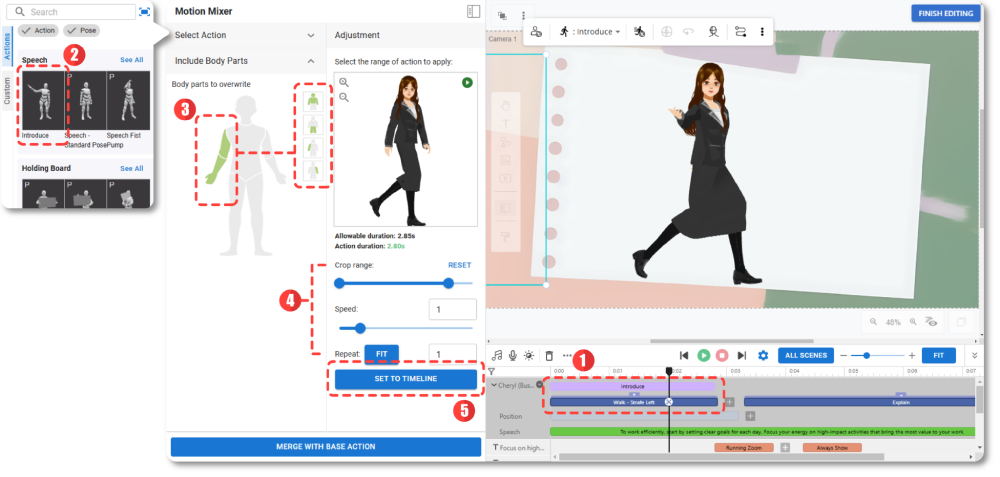
Task: Zoom in on the action preview
Action: [344, 82]
